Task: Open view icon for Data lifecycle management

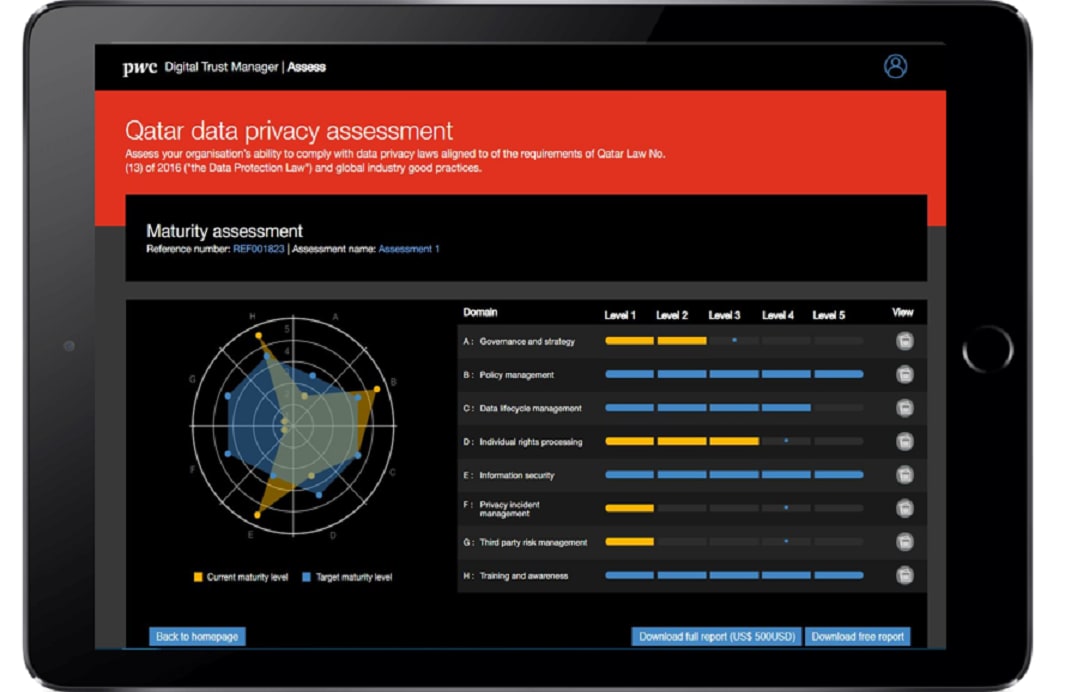Action: point(904,408)
